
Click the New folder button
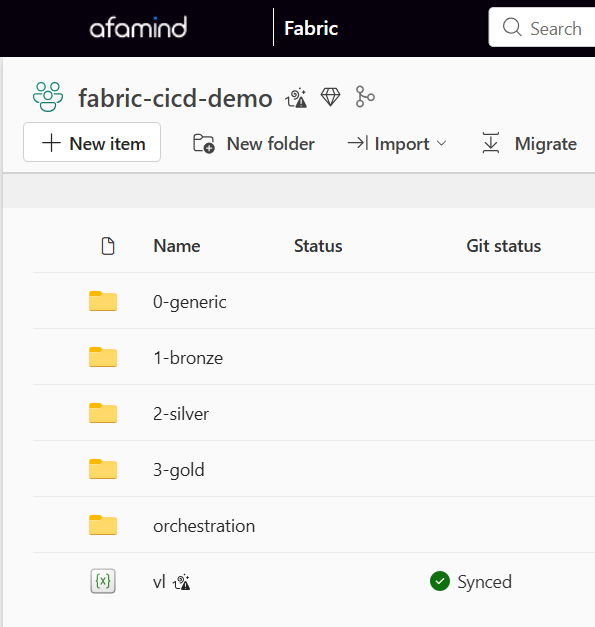coord(254,144)
